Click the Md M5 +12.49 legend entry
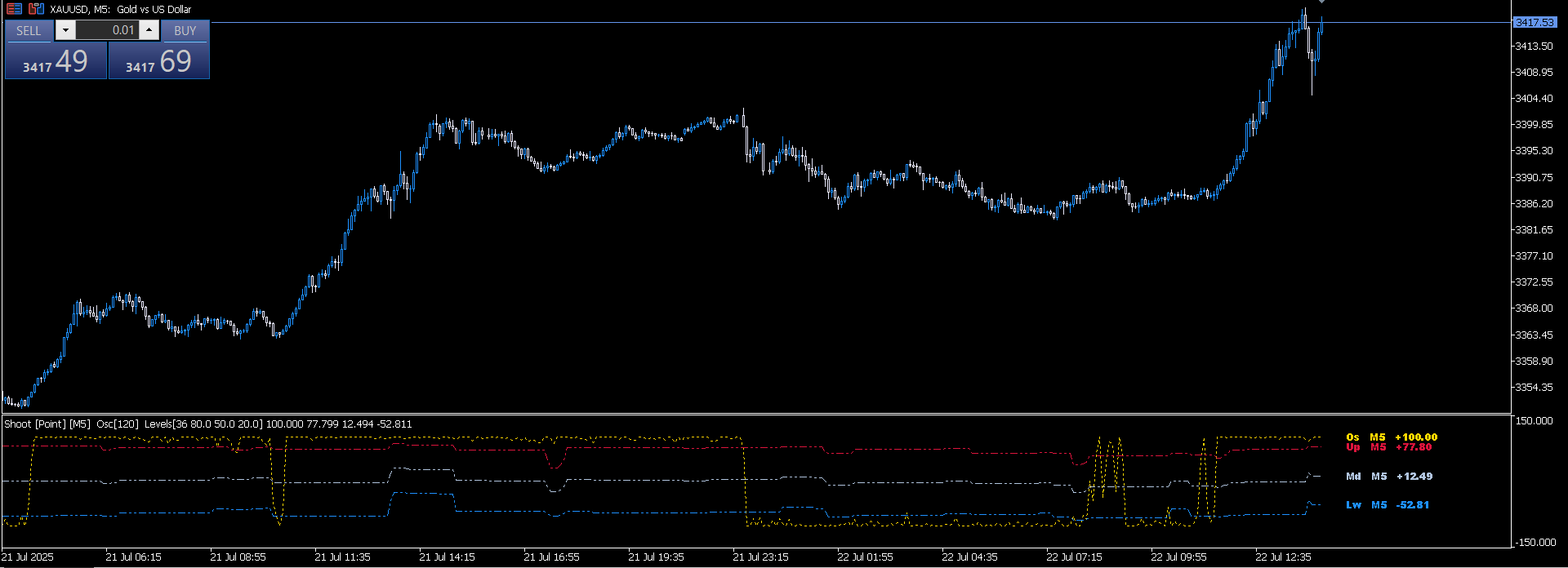The image size is (1568, 568). point(1389,476)
